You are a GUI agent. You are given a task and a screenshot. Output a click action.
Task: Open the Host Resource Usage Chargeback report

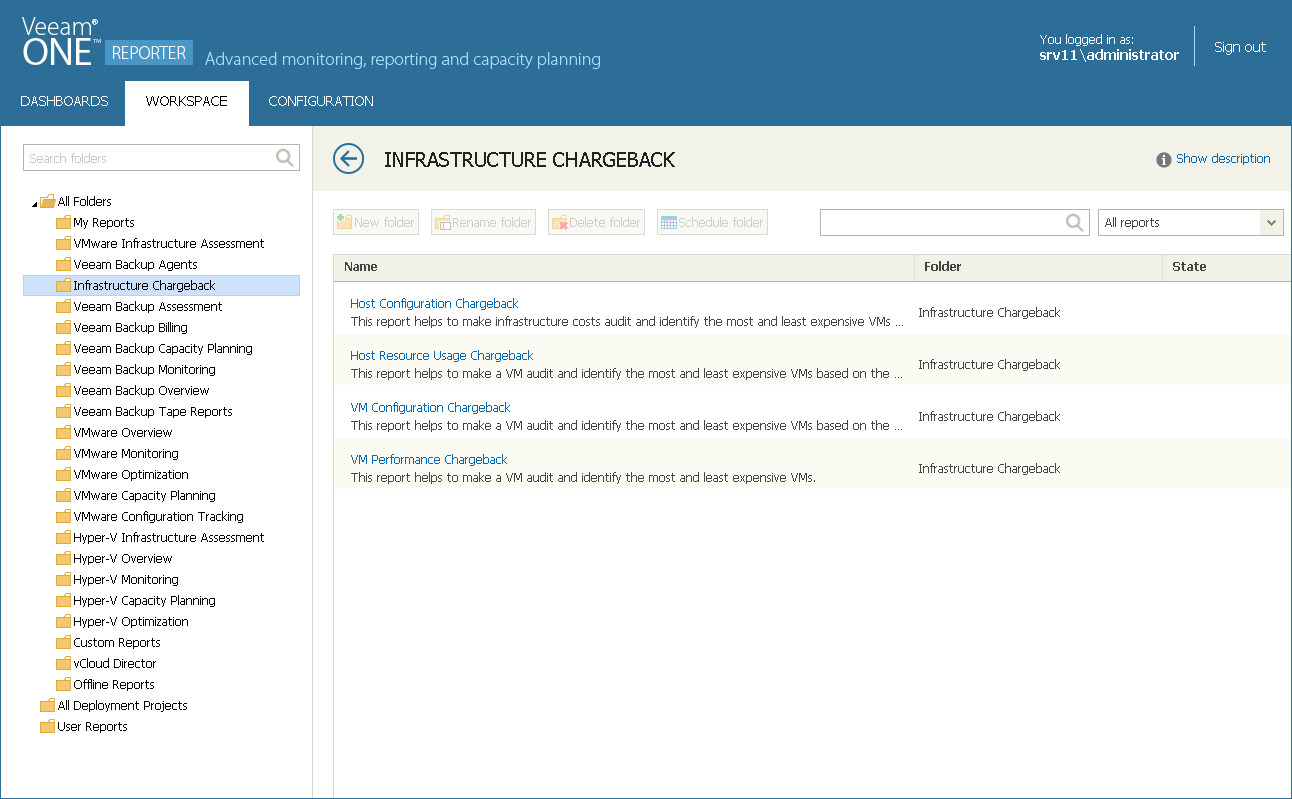pyautogui.click(x=442, y=355)
